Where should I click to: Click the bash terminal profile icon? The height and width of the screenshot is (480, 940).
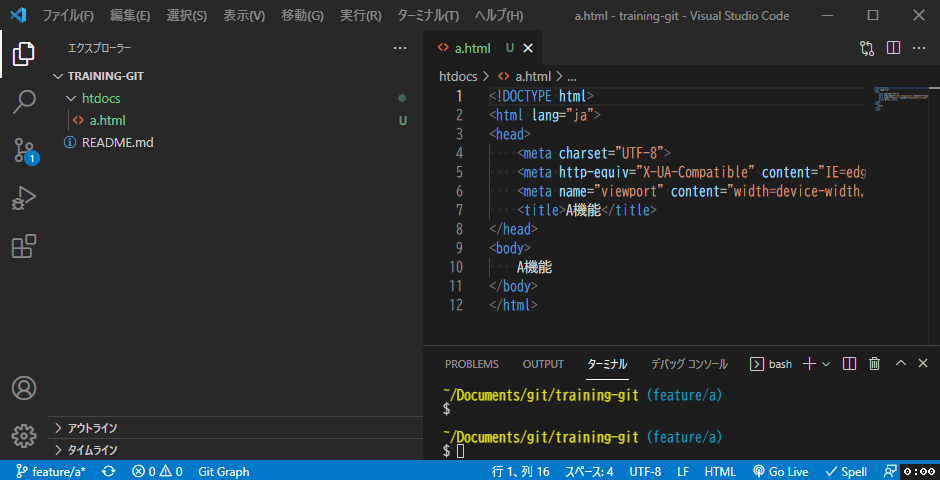coord(757,364)
